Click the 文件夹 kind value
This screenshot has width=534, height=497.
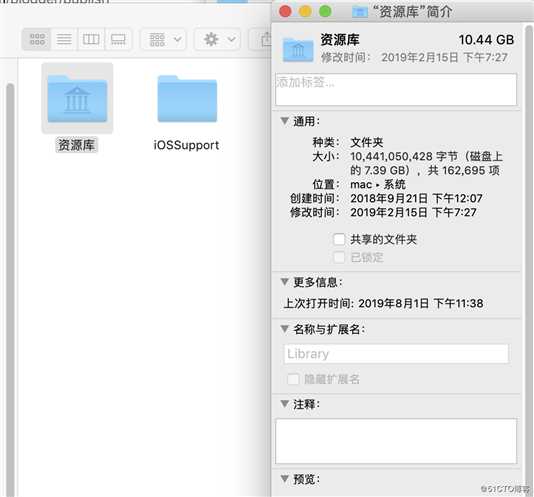(367, 142)
